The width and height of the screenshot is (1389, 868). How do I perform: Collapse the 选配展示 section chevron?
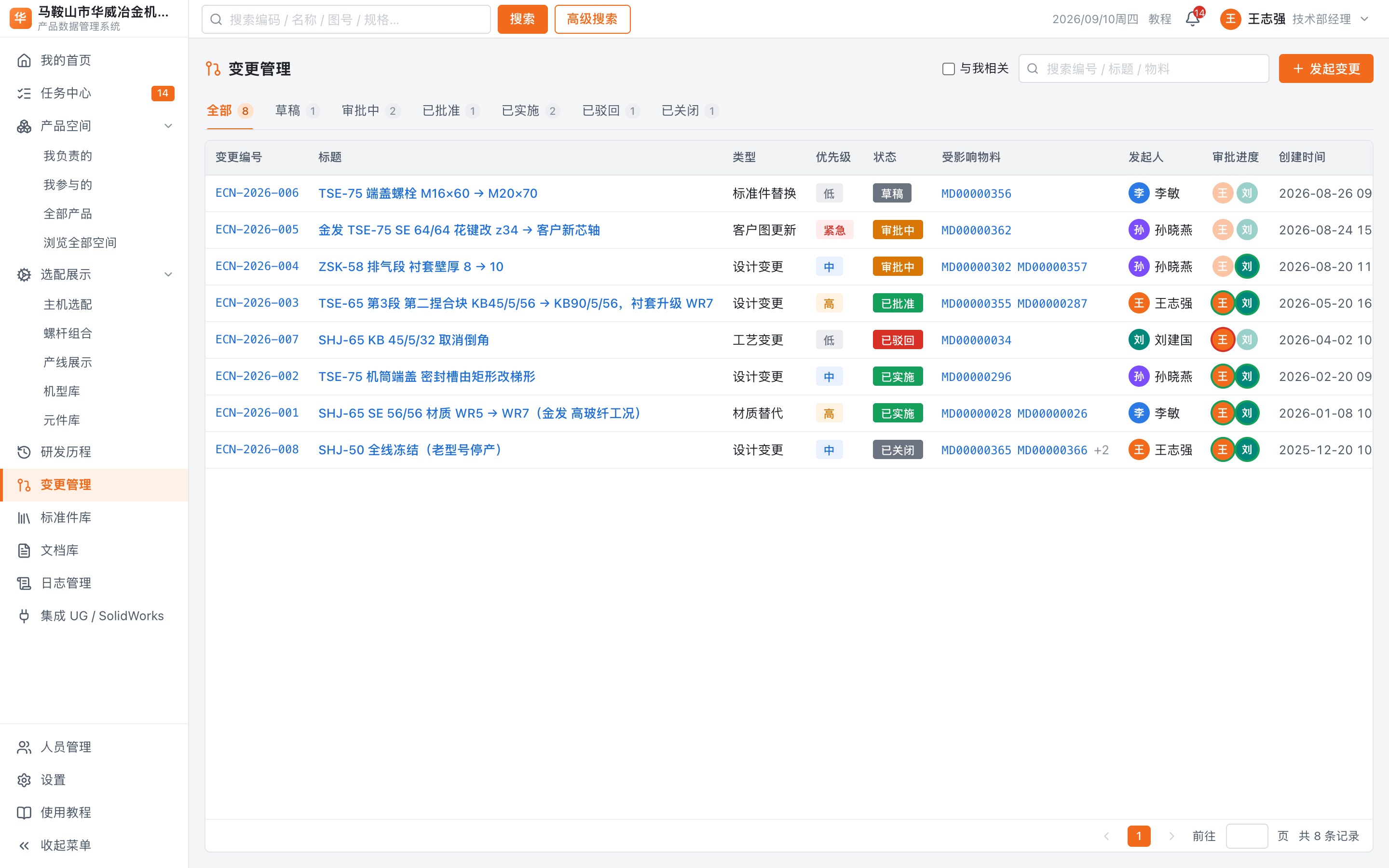(x=168, y=274)
